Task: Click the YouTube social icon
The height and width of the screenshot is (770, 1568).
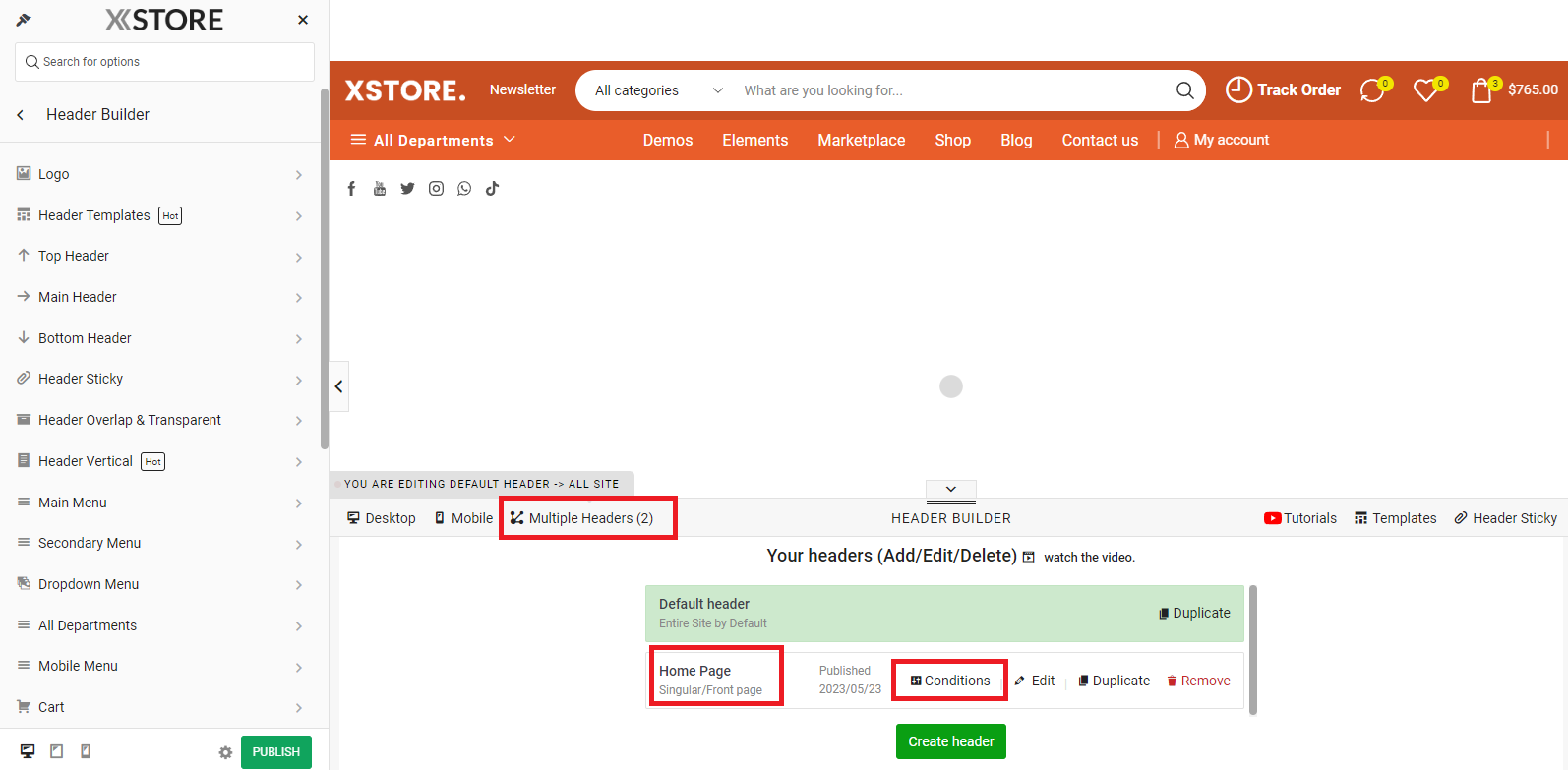Action: (x=380, y=188)
